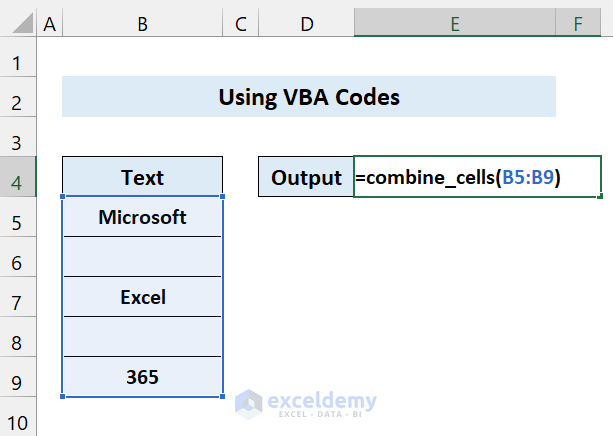The height and width of the screenshot is (436, 613).
Task: Click the Using VBA Codes title cell
Action: (308, 98)
